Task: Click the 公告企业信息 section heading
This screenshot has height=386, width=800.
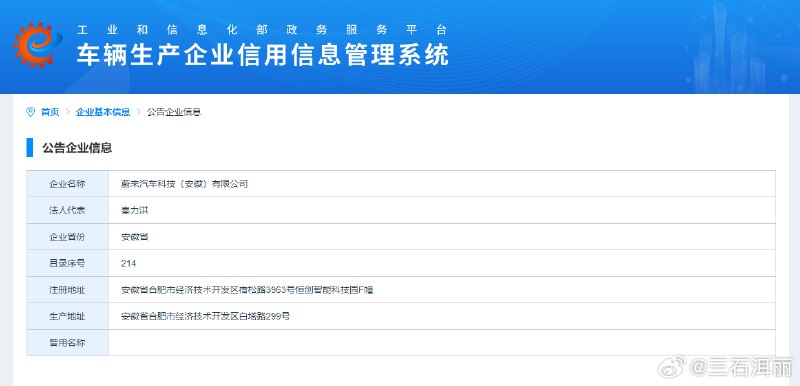Action: click(77, 148)
